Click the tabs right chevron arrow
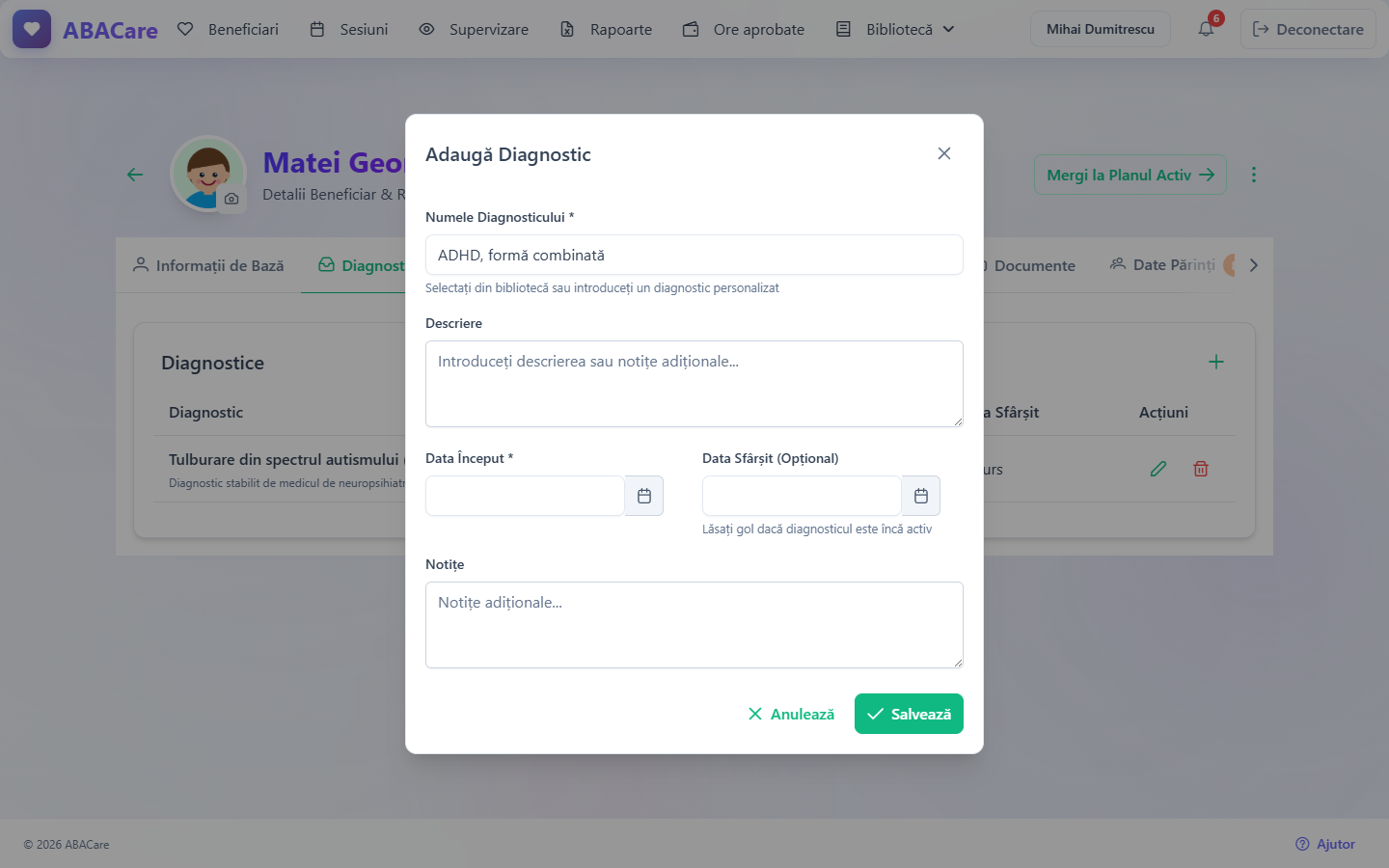The width and height of the screenshot is (1389, 868). coord(1254,265)
